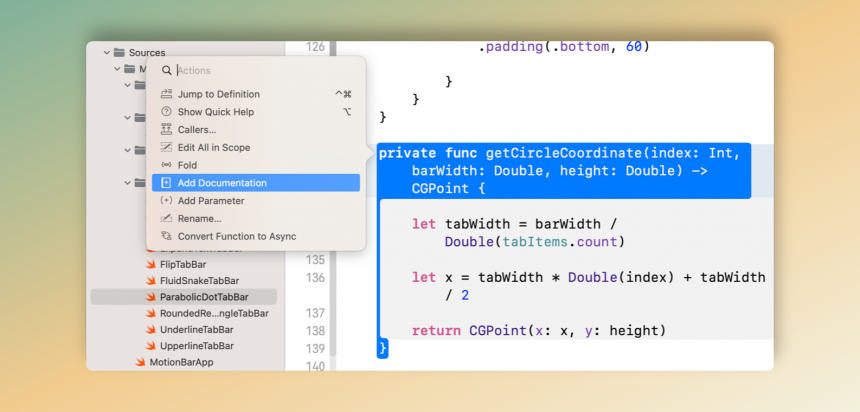The image size is (860, 412).
Task: Click the Show Quick Help question mark icon
Action: 167,112
